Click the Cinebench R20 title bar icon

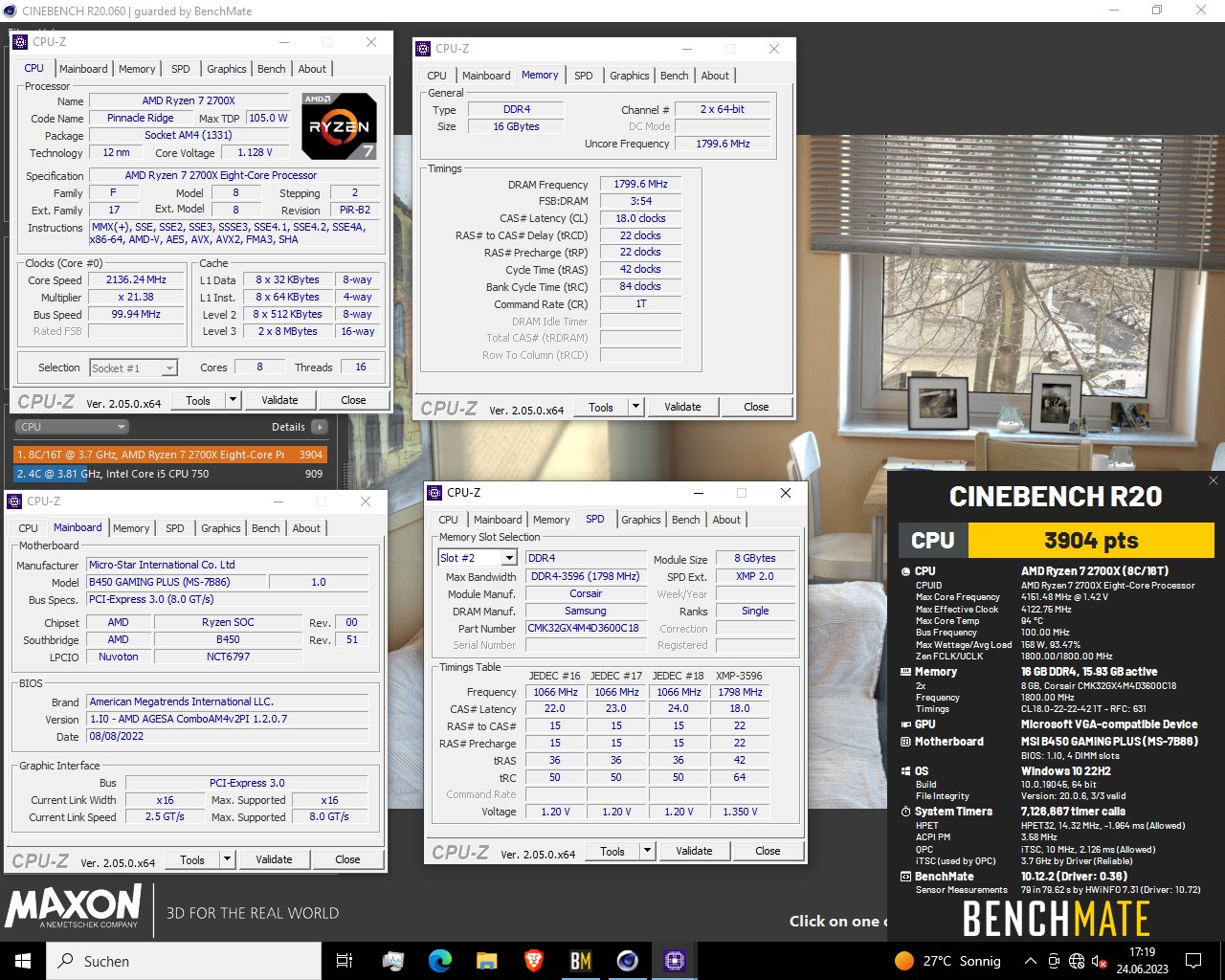point(10,11)
